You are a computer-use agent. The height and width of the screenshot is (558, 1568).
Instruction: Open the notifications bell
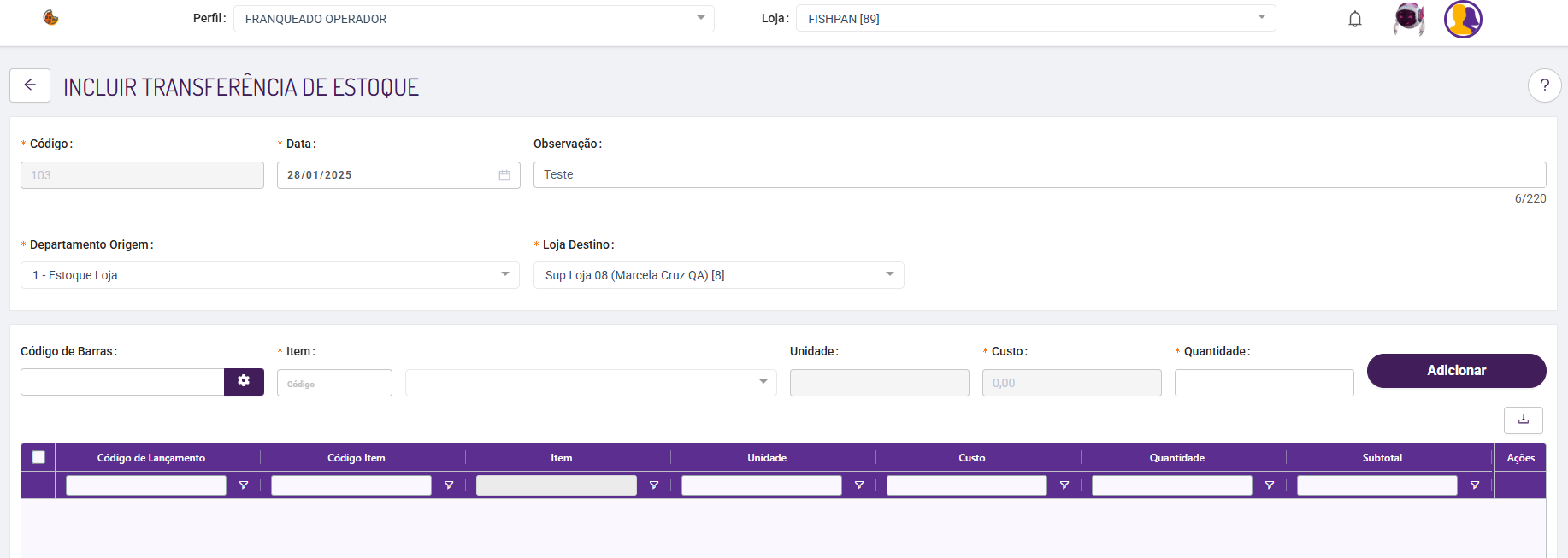click(1355, 19)
